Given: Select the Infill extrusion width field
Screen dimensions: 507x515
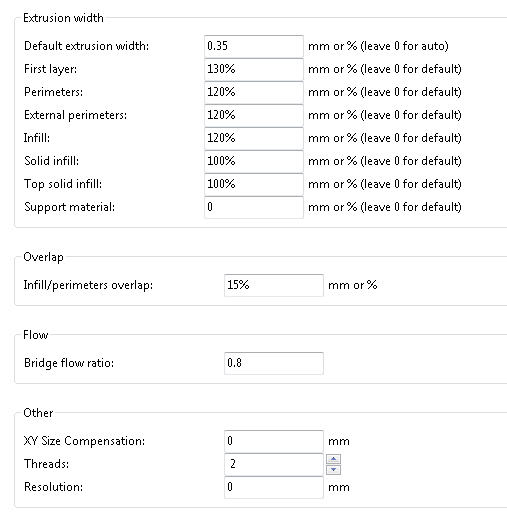Looking at the screenshot, I should pyautogui.click(x=254, y=138).
